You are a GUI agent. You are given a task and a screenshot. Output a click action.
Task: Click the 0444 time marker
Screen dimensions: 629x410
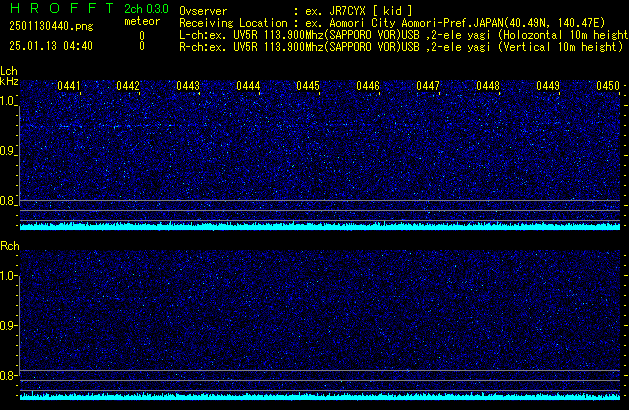click(x=248, y=86)
